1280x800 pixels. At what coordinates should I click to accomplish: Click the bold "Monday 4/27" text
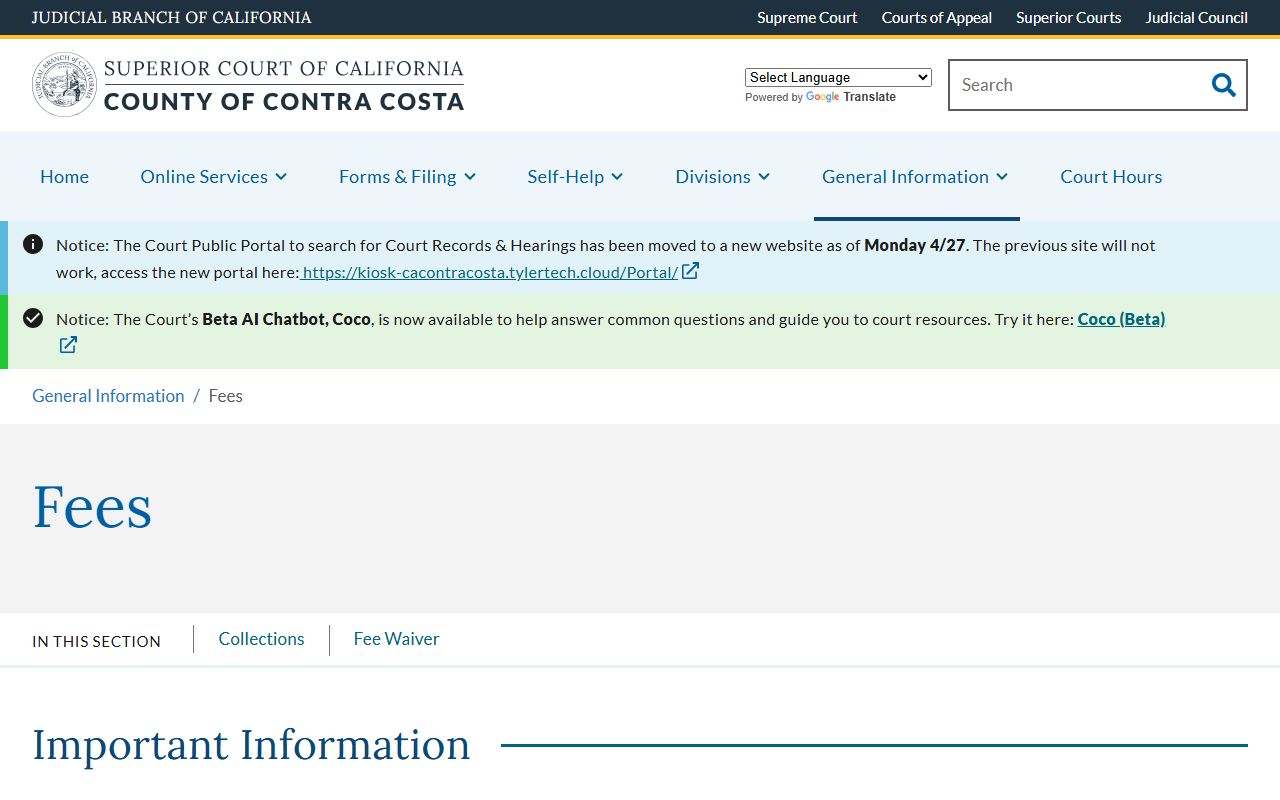[915, 245]
